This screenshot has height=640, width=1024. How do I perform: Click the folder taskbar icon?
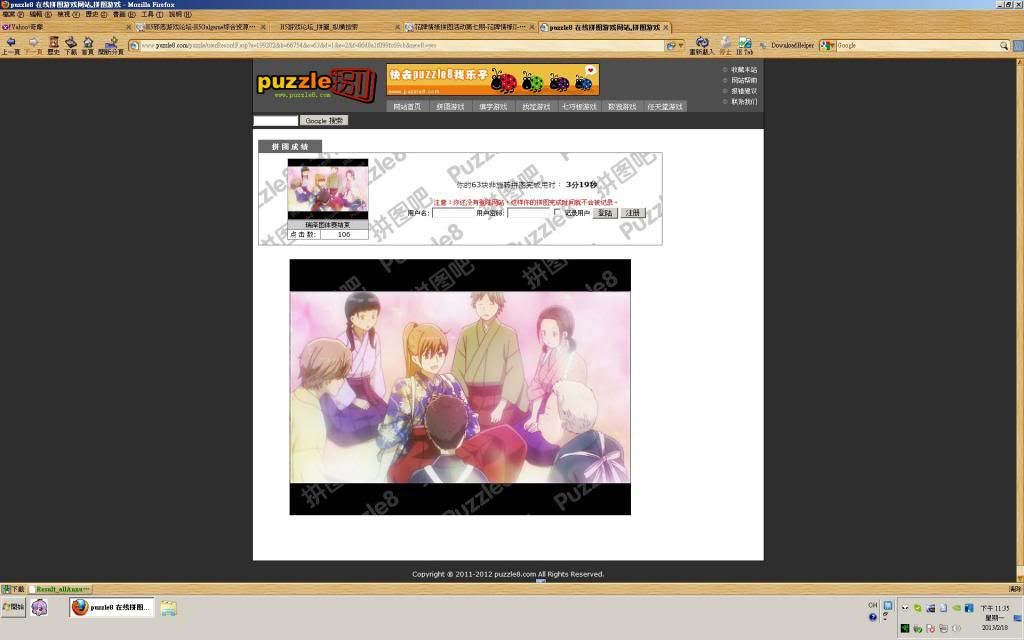pyautogui.click(x=168, y=608)
